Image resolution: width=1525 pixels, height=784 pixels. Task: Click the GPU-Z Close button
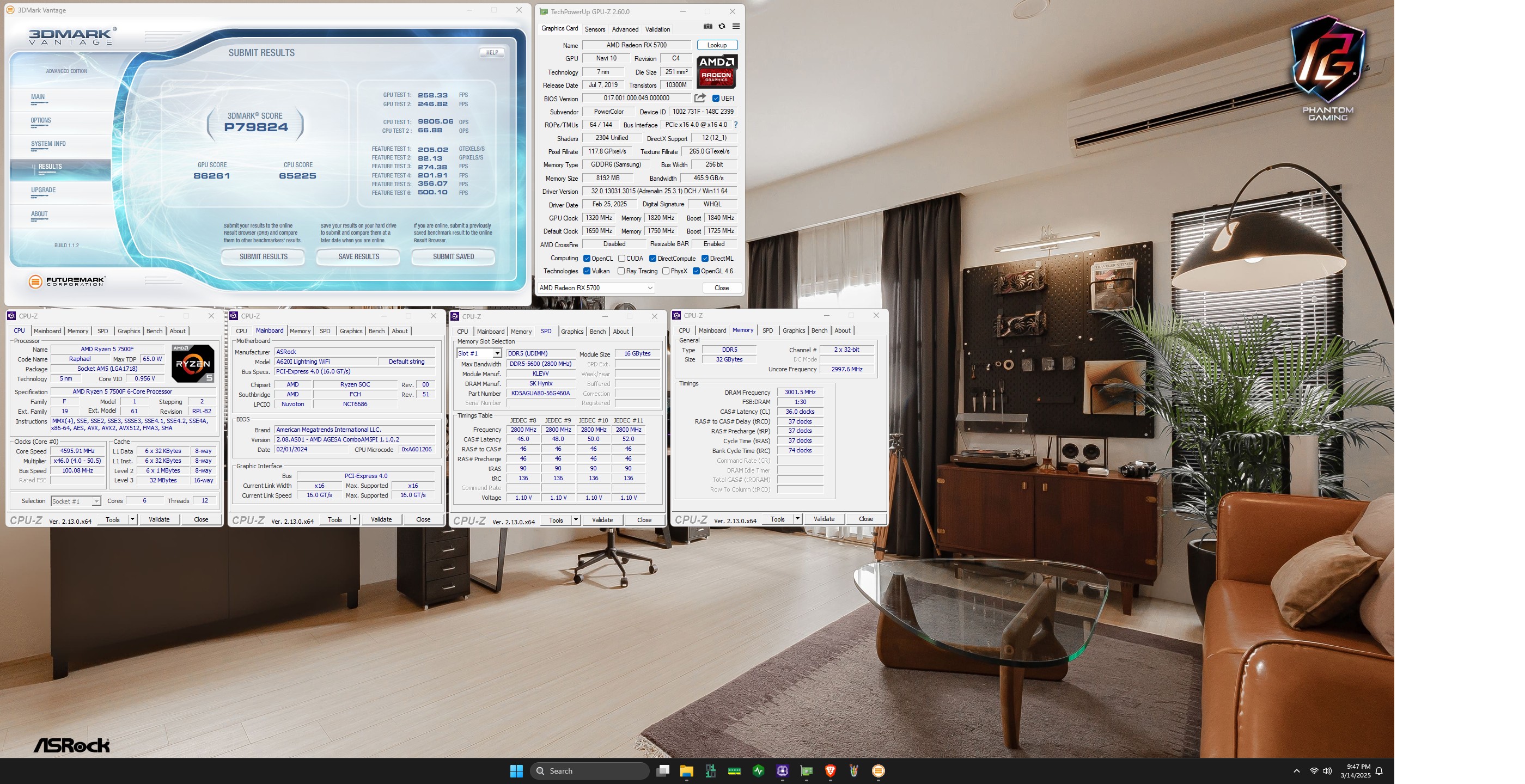click(x=722, y=288)
